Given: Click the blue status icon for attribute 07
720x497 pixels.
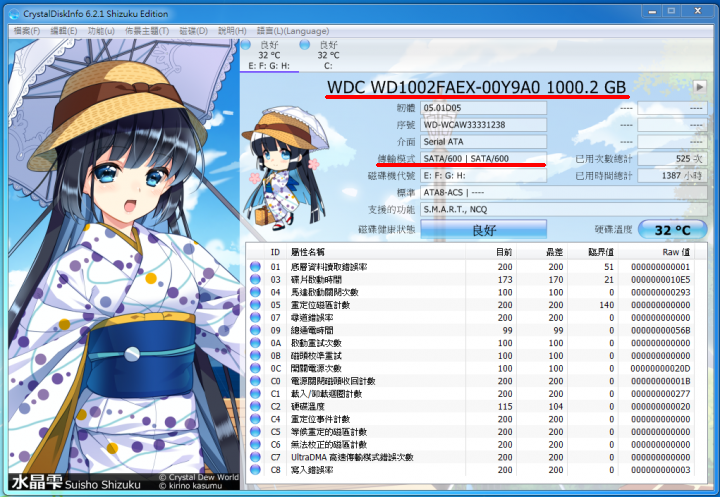Looking at the screenshot, I should (255, 317).
